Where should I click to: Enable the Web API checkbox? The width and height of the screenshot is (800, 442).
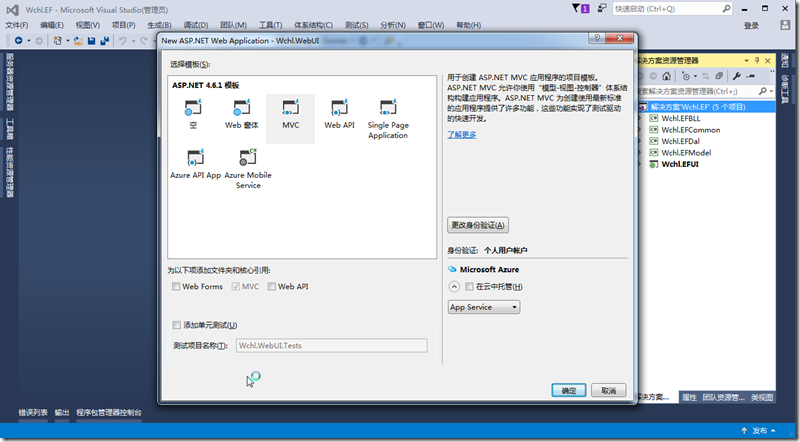pyautogui.click(x=272, y=287)
